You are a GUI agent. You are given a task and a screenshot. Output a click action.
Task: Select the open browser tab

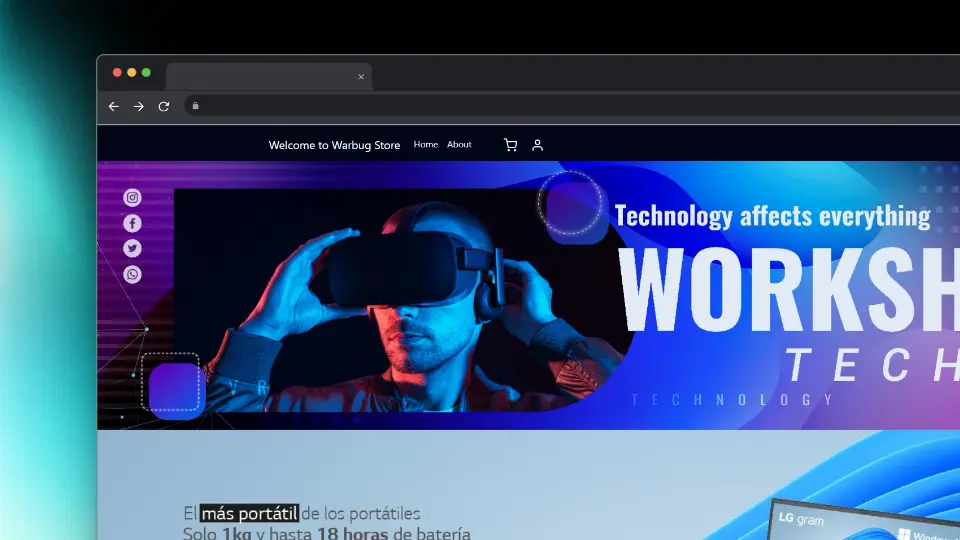coord(269,77)
